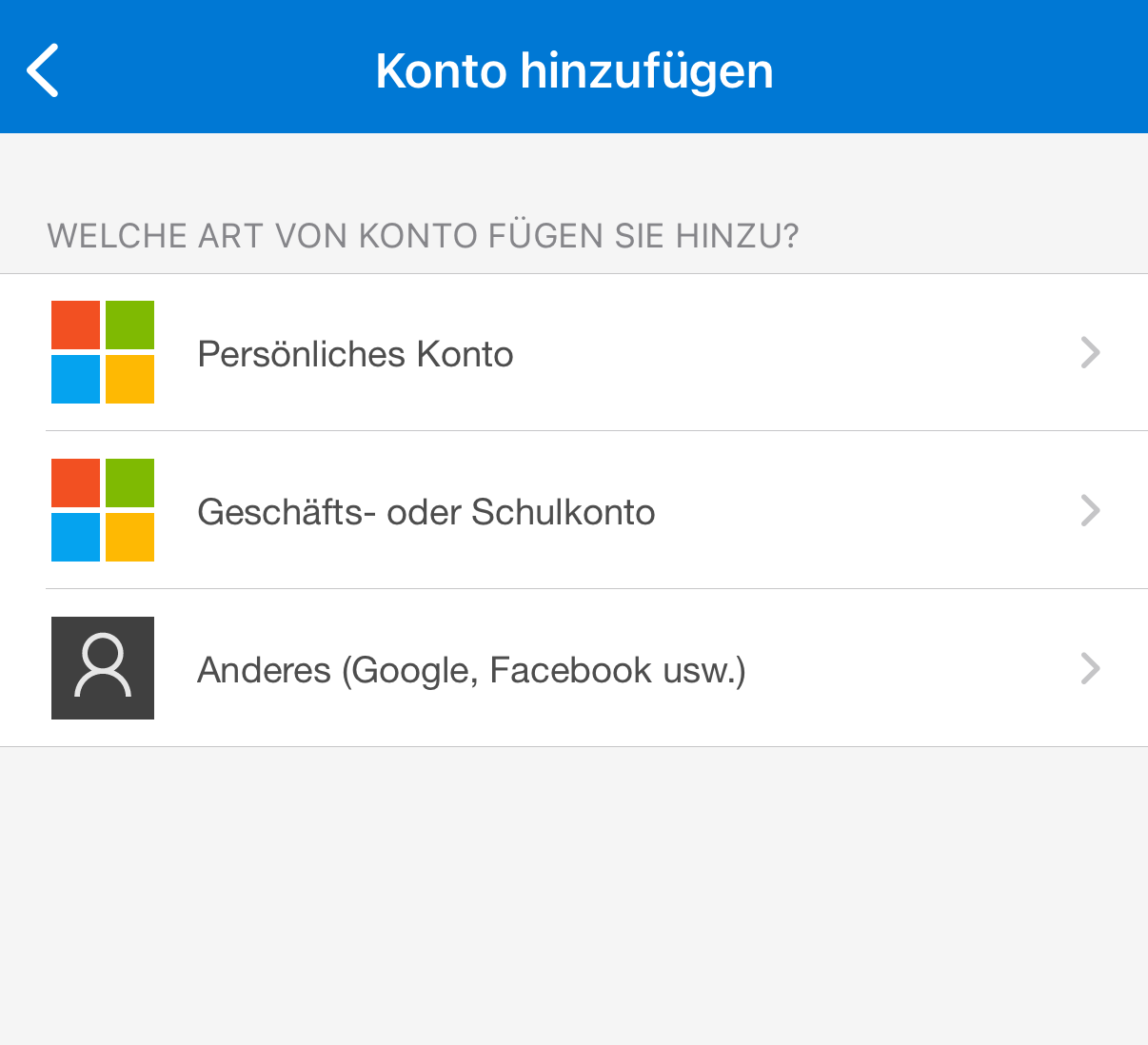Tap the back arrow in header
Image resolution: width=1148 pixels, height=1045 pixels.
(x=44, y=70)
